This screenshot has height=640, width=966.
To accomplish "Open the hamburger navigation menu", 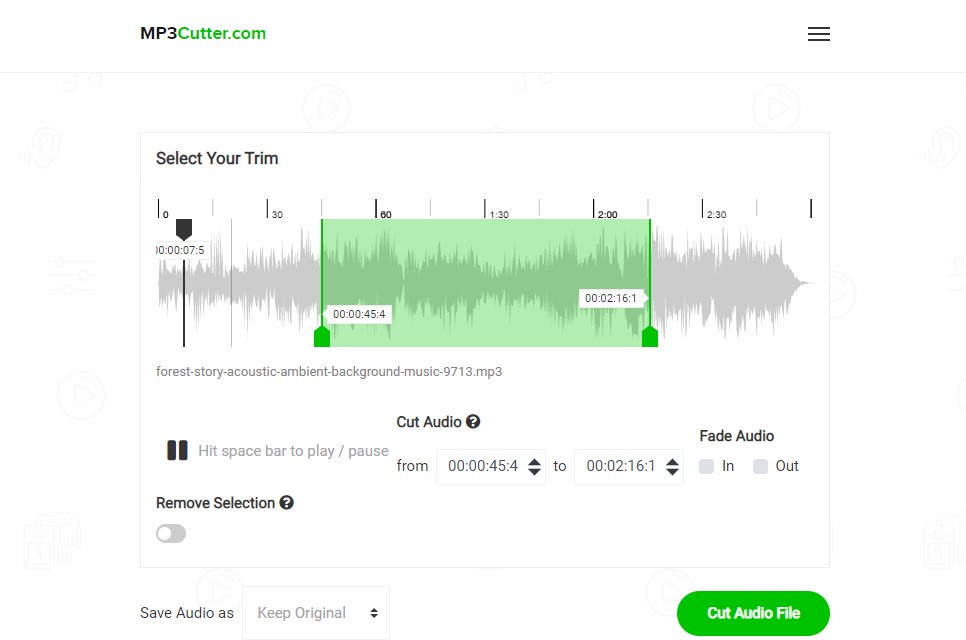I will point(818,34).
